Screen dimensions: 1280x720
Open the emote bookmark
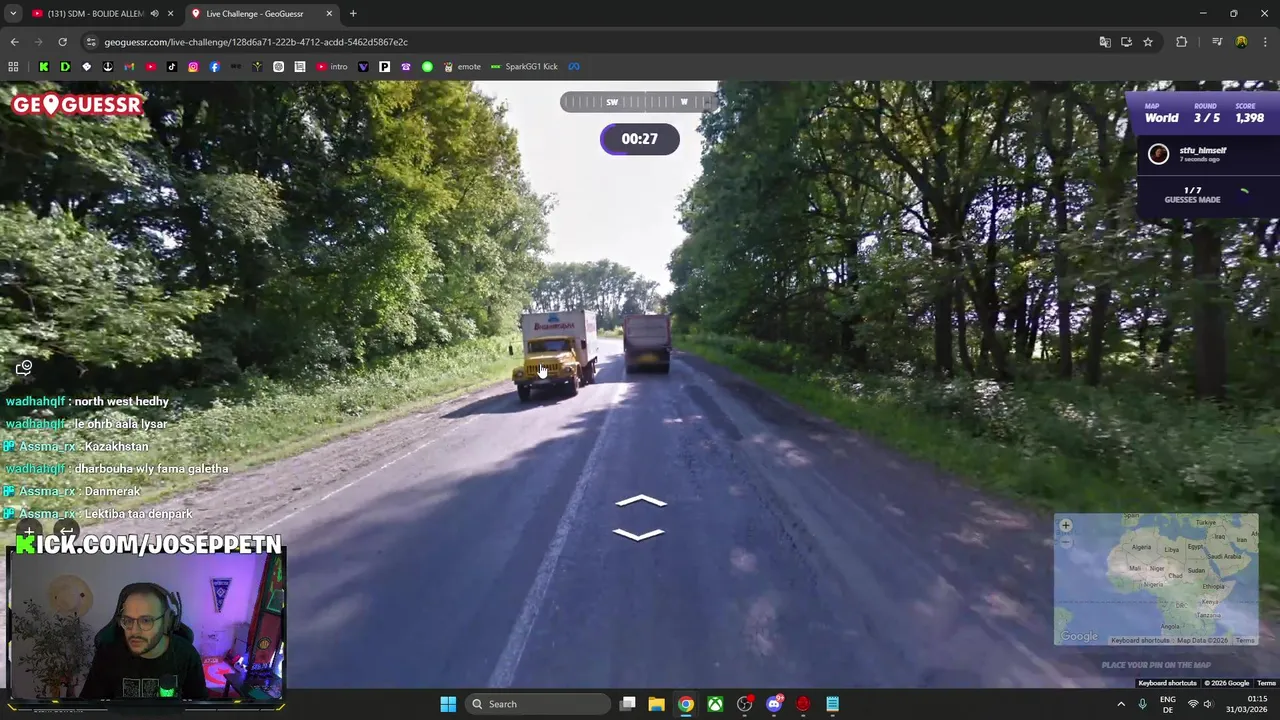(x=462, y=67)
